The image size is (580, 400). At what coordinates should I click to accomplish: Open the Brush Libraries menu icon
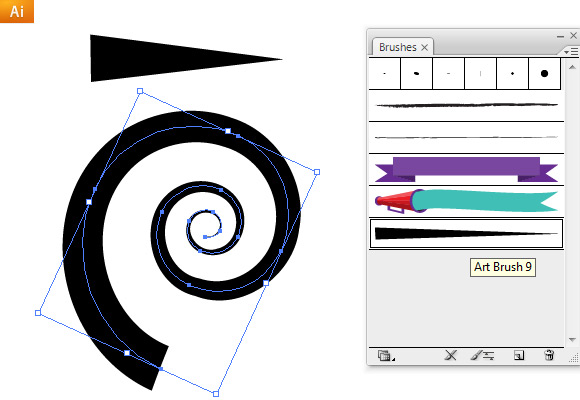386,356
